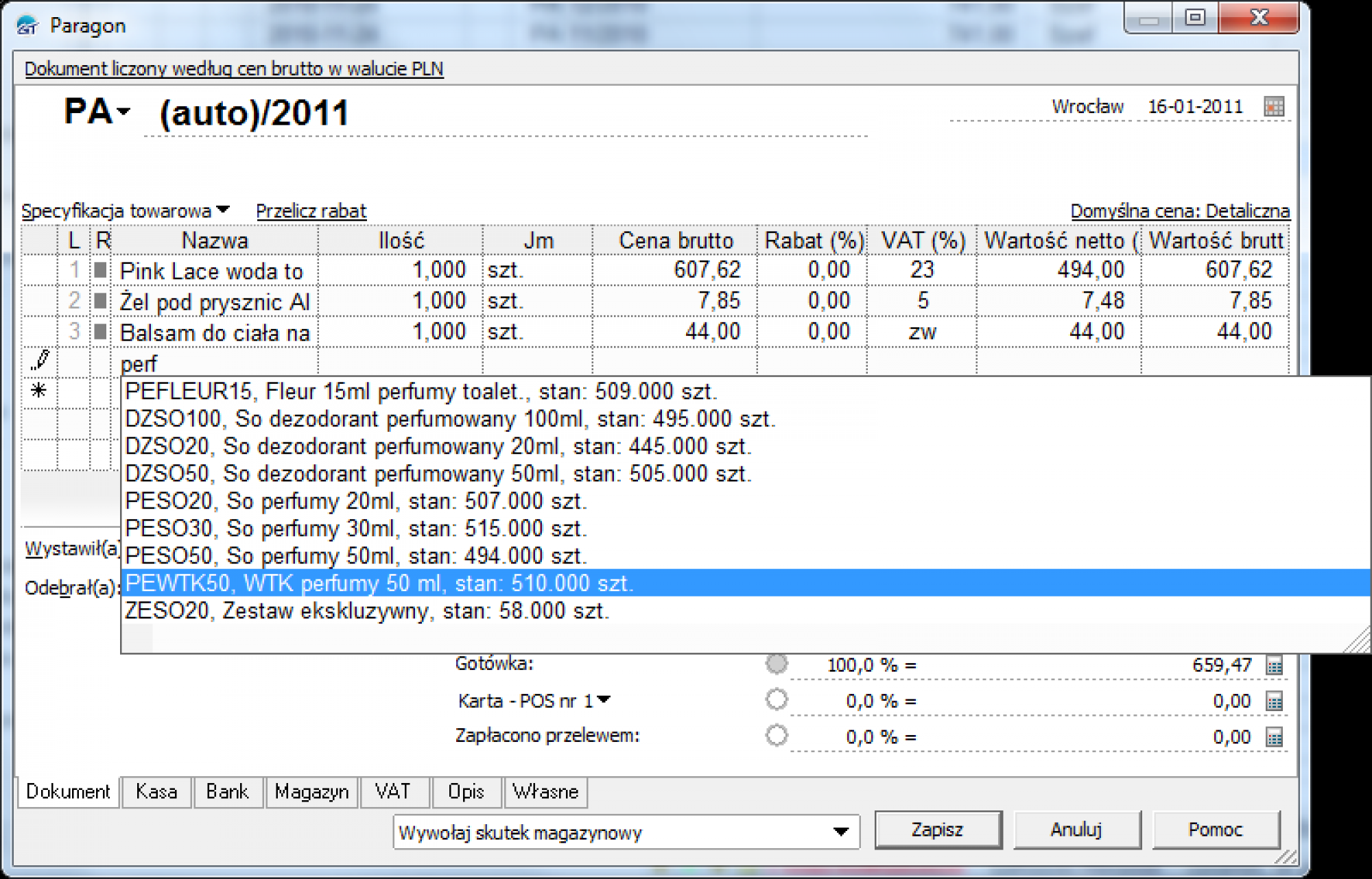Choose PESO30 So perfumy 30ml from list
The image size is (1372, 879).
(356, 529)
